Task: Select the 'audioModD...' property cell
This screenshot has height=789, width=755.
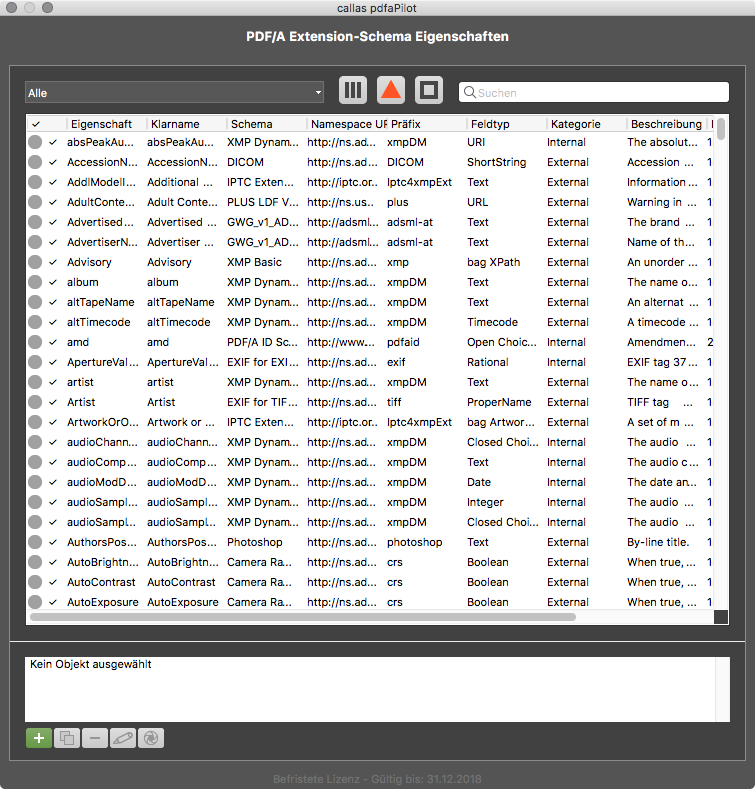Action: pos(101,482)
